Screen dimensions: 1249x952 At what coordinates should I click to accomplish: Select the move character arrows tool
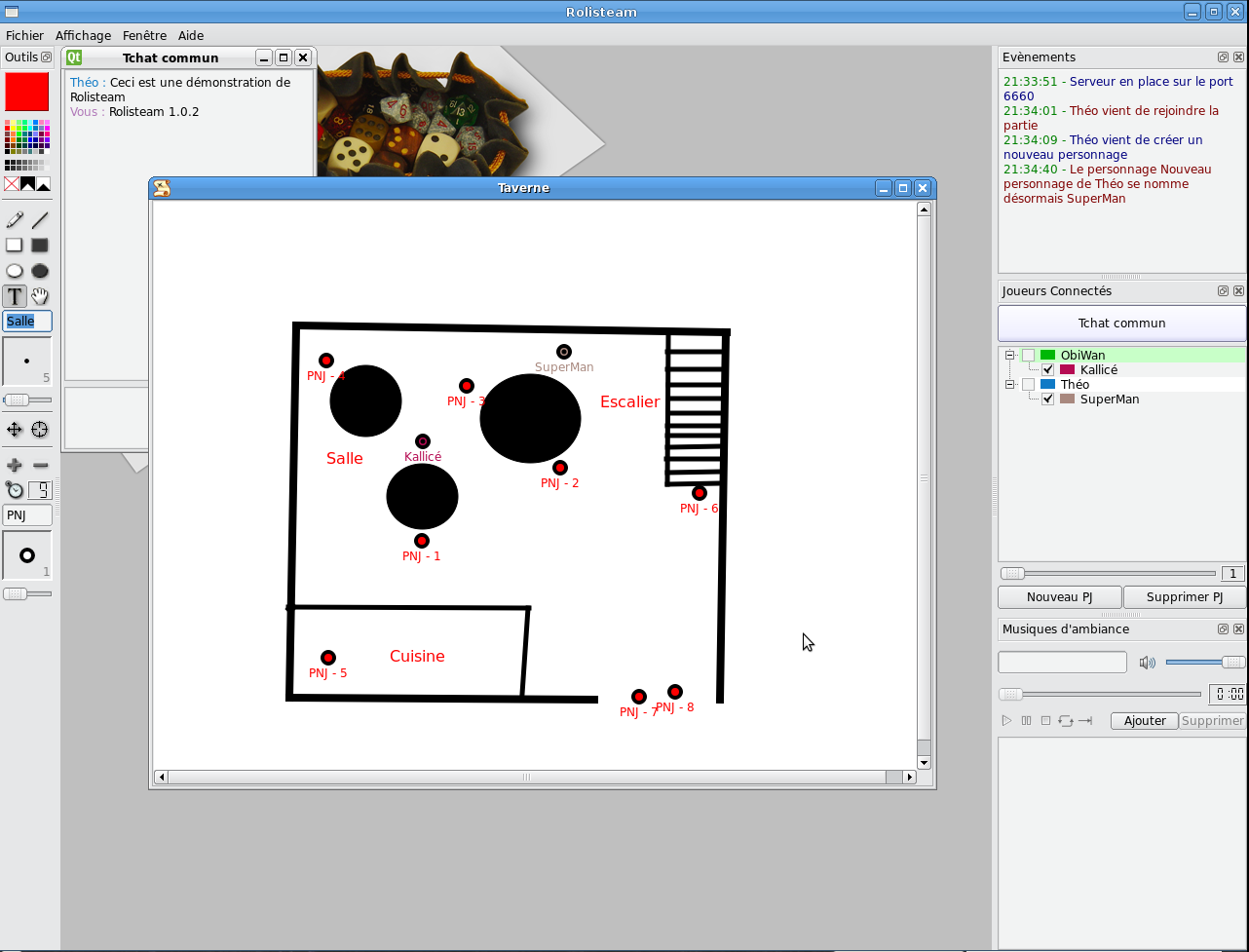[x=15, y=430]
